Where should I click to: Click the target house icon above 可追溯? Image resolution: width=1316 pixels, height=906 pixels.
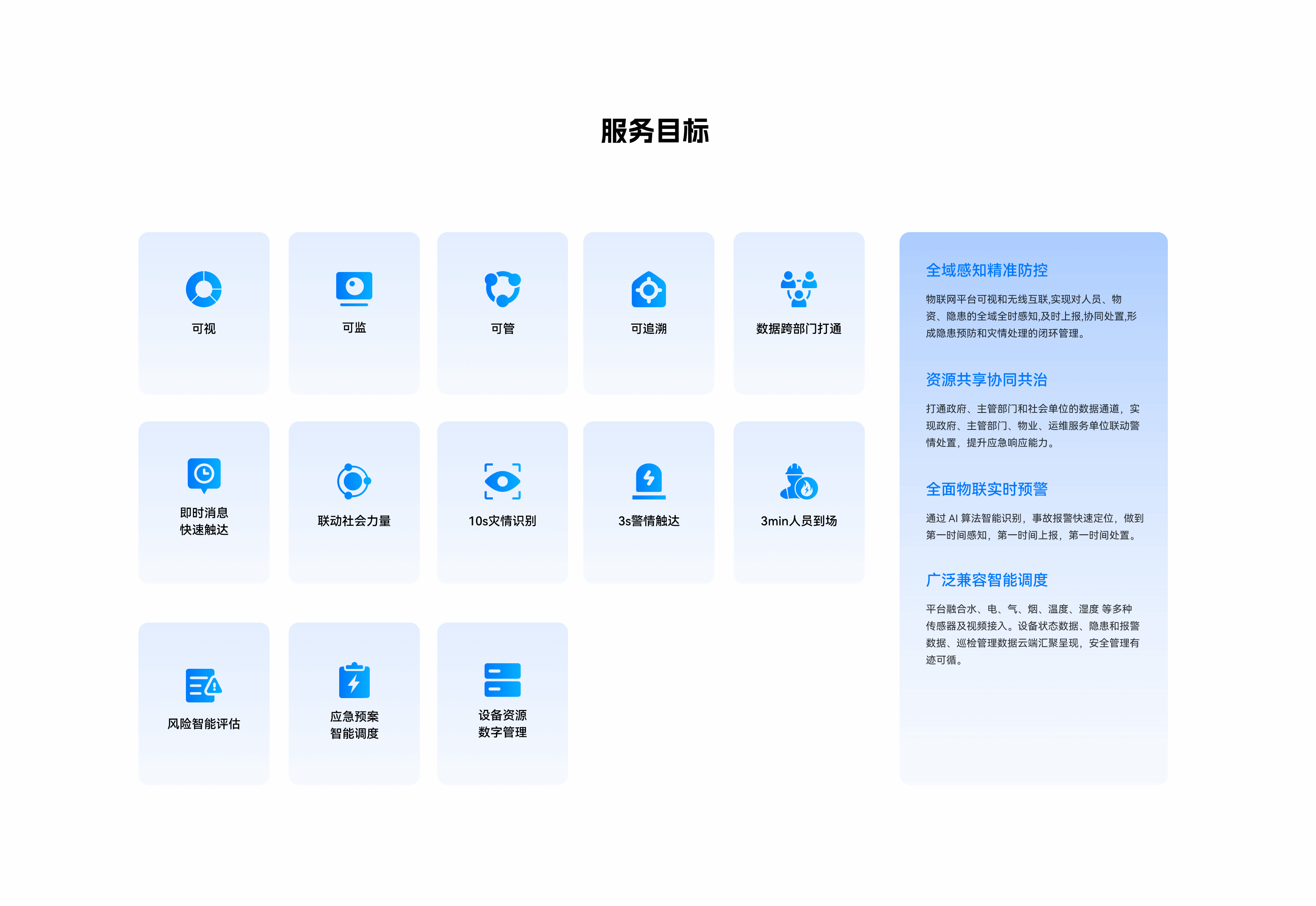649,289
